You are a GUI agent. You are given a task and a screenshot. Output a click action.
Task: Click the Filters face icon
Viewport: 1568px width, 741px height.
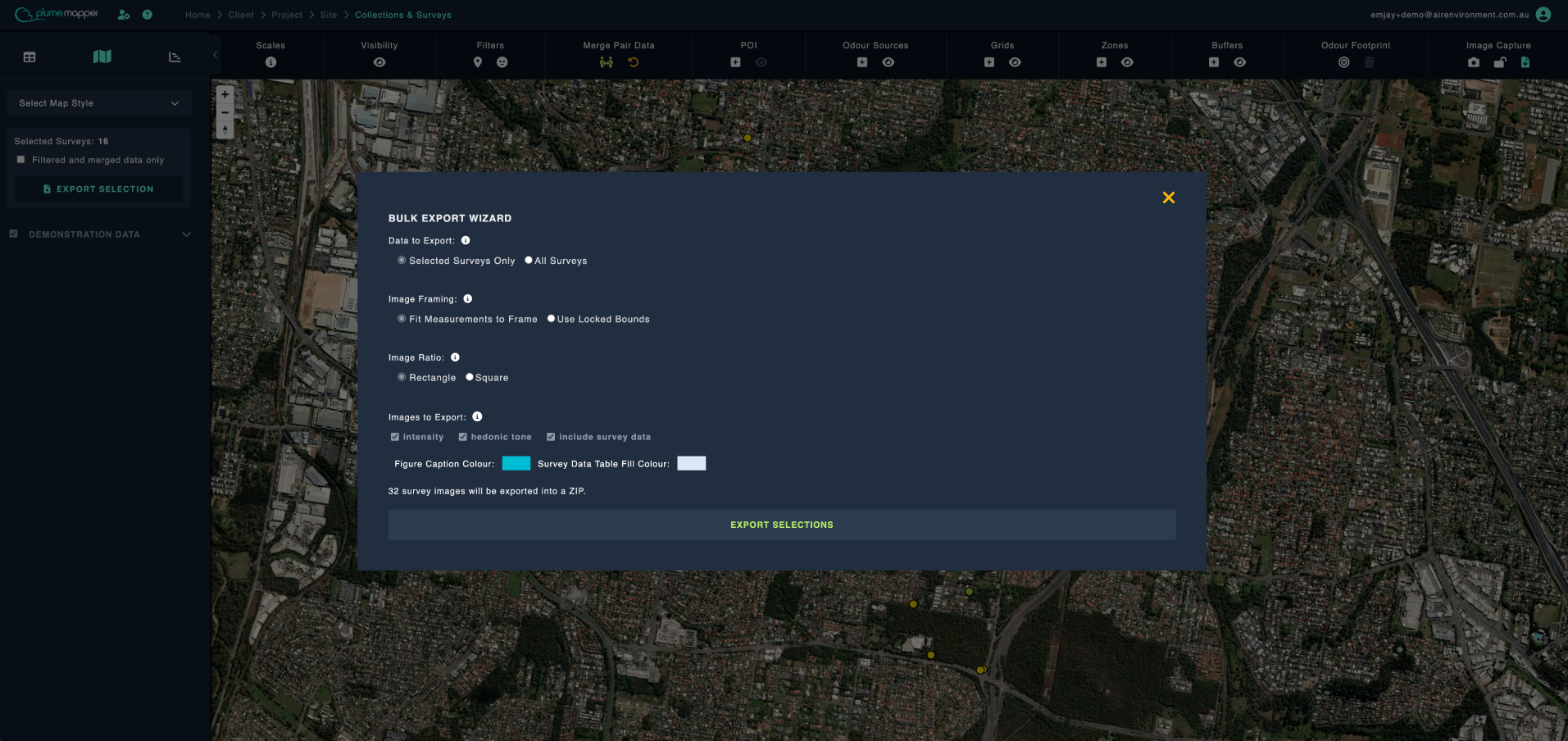tap(502, 62)
